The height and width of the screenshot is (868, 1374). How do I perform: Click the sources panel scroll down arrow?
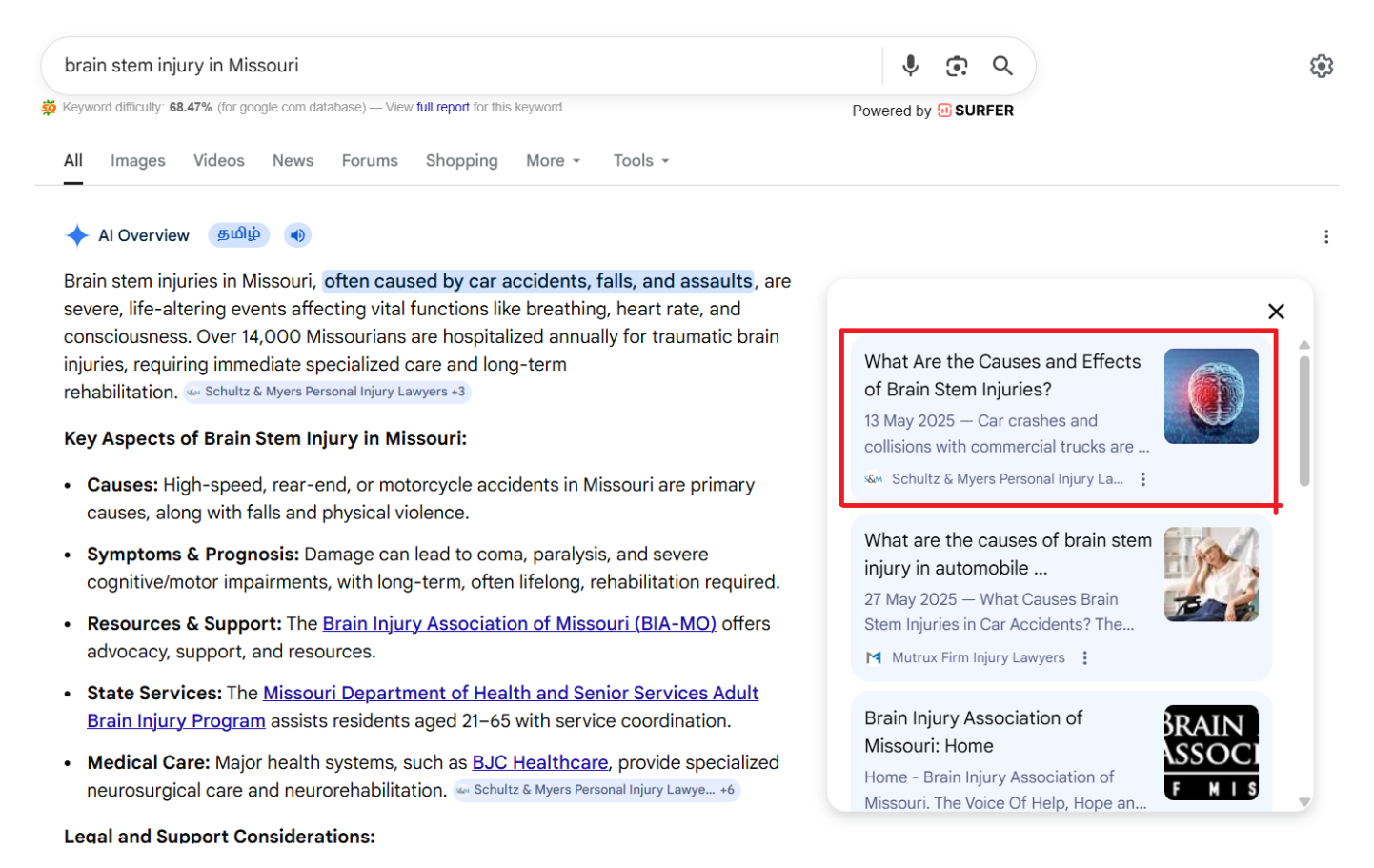click(x=1304, y=802)
